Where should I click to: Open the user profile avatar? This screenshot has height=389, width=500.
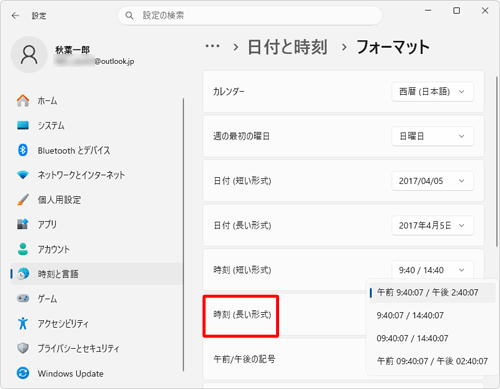pyautogui.click(x=29, y=55)
